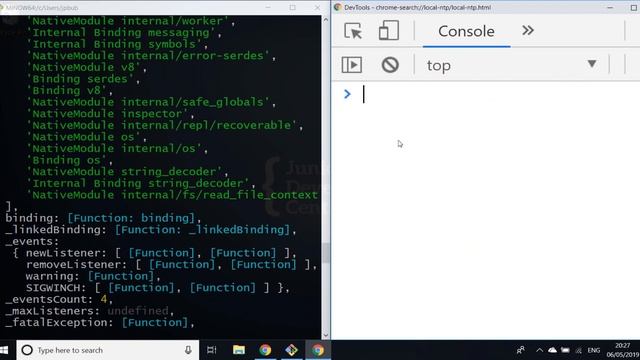Click the '[Function: binding]' text in terminal

(131, 218)
